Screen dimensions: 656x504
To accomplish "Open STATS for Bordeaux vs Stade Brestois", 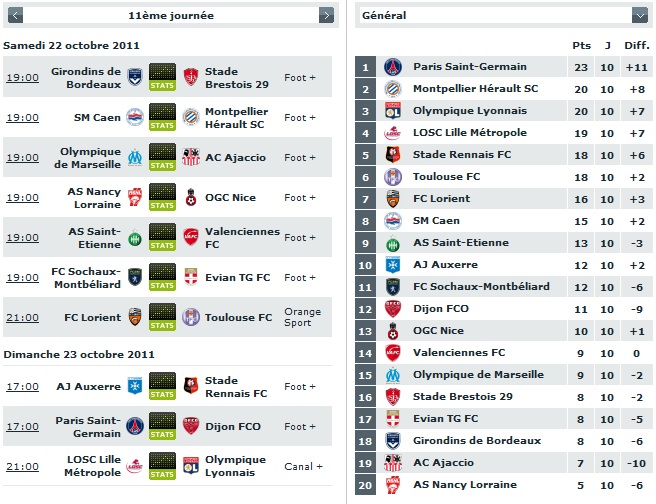I will [162, 77].
